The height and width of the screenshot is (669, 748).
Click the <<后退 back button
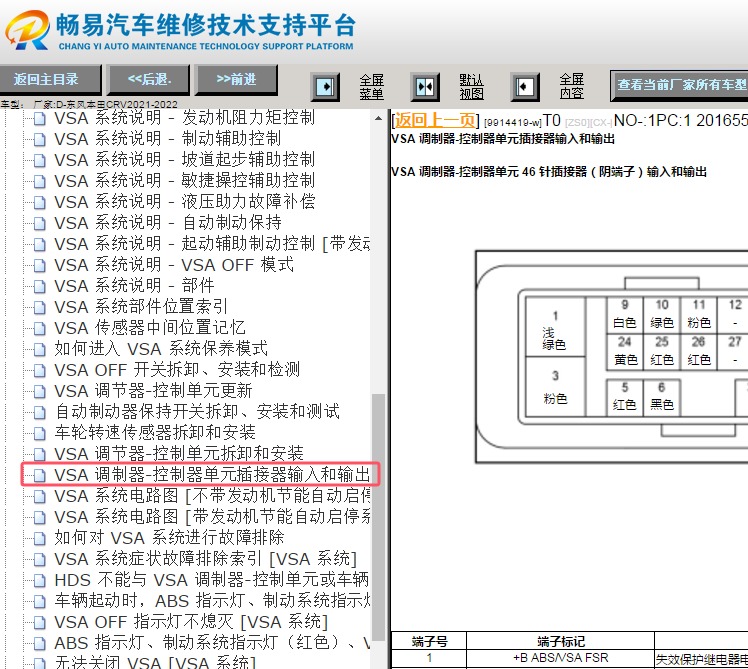(x=149, y=80)
